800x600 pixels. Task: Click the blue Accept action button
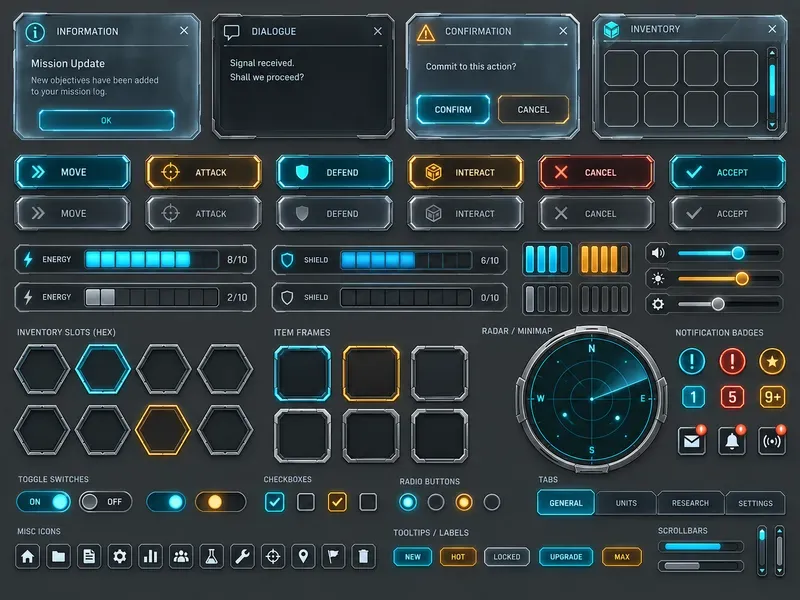pos(728,172)
